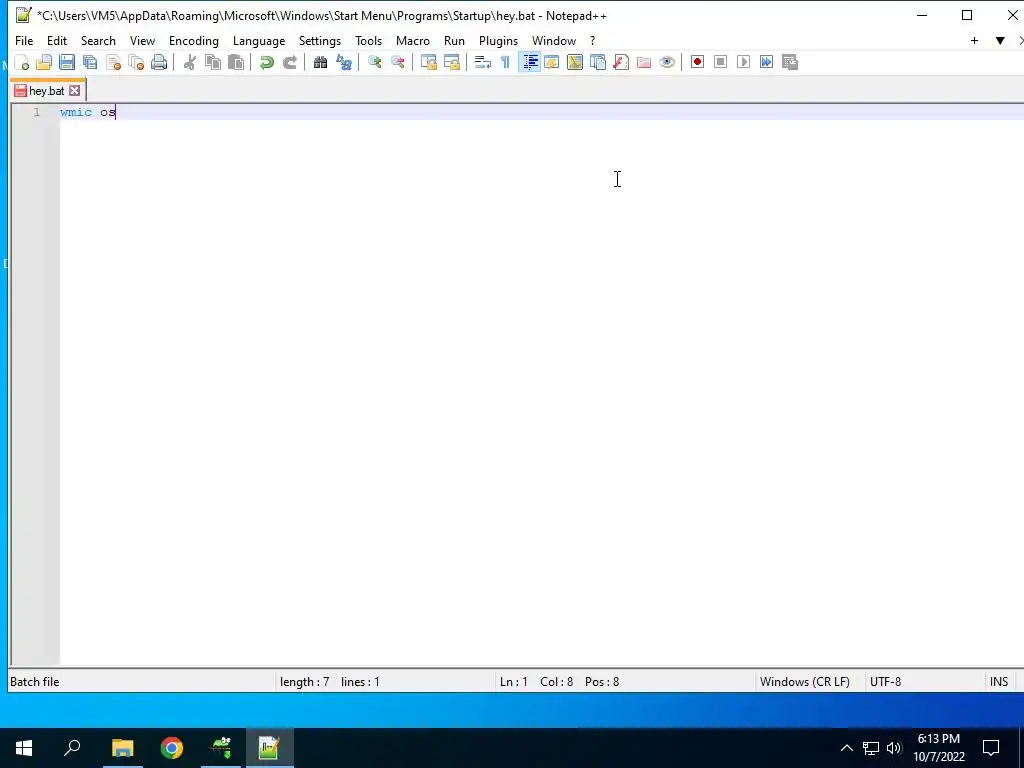Open the Function List icon

pyautogui.click(x=621, y=62)
